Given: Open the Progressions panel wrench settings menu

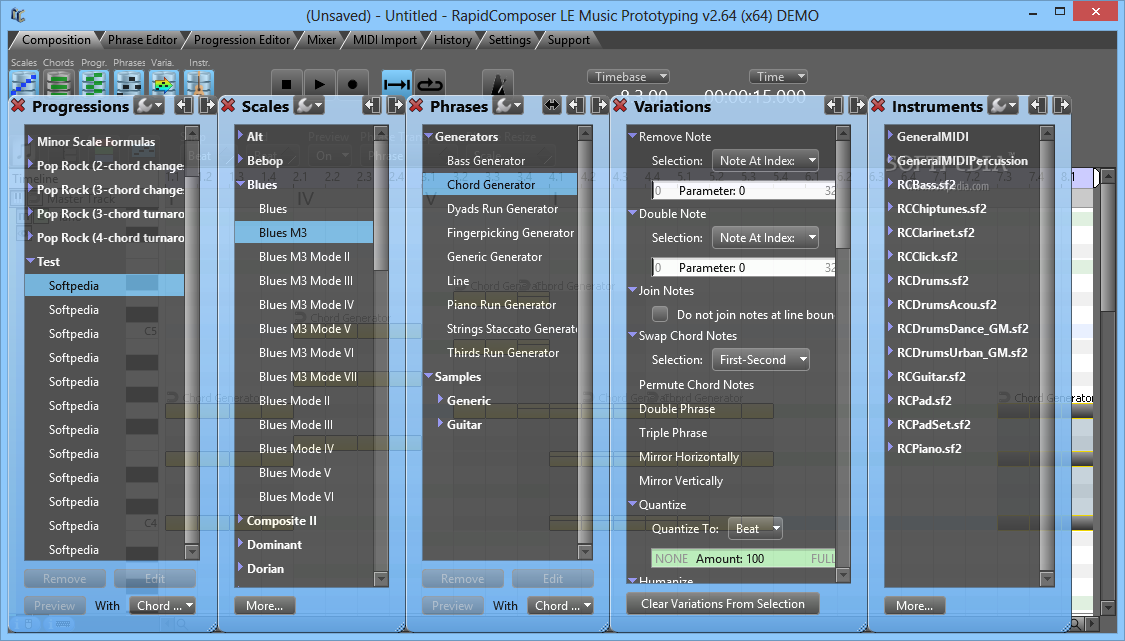Looking at the screenshot, I should 149,106.
